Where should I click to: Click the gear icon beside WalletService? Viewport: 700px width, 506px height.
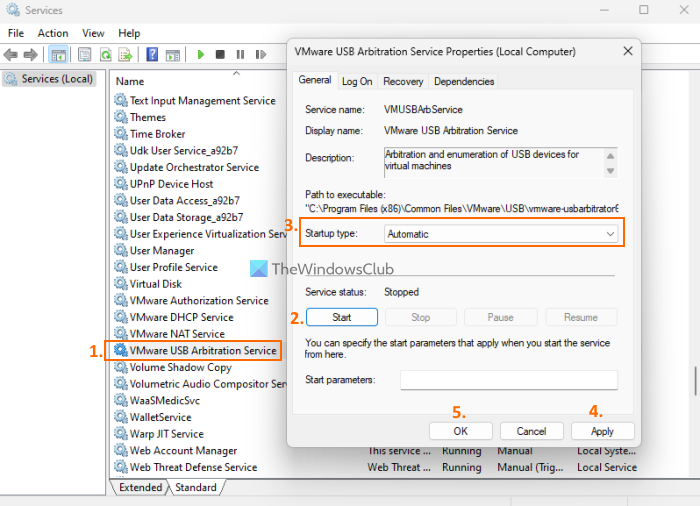point(121,417)
